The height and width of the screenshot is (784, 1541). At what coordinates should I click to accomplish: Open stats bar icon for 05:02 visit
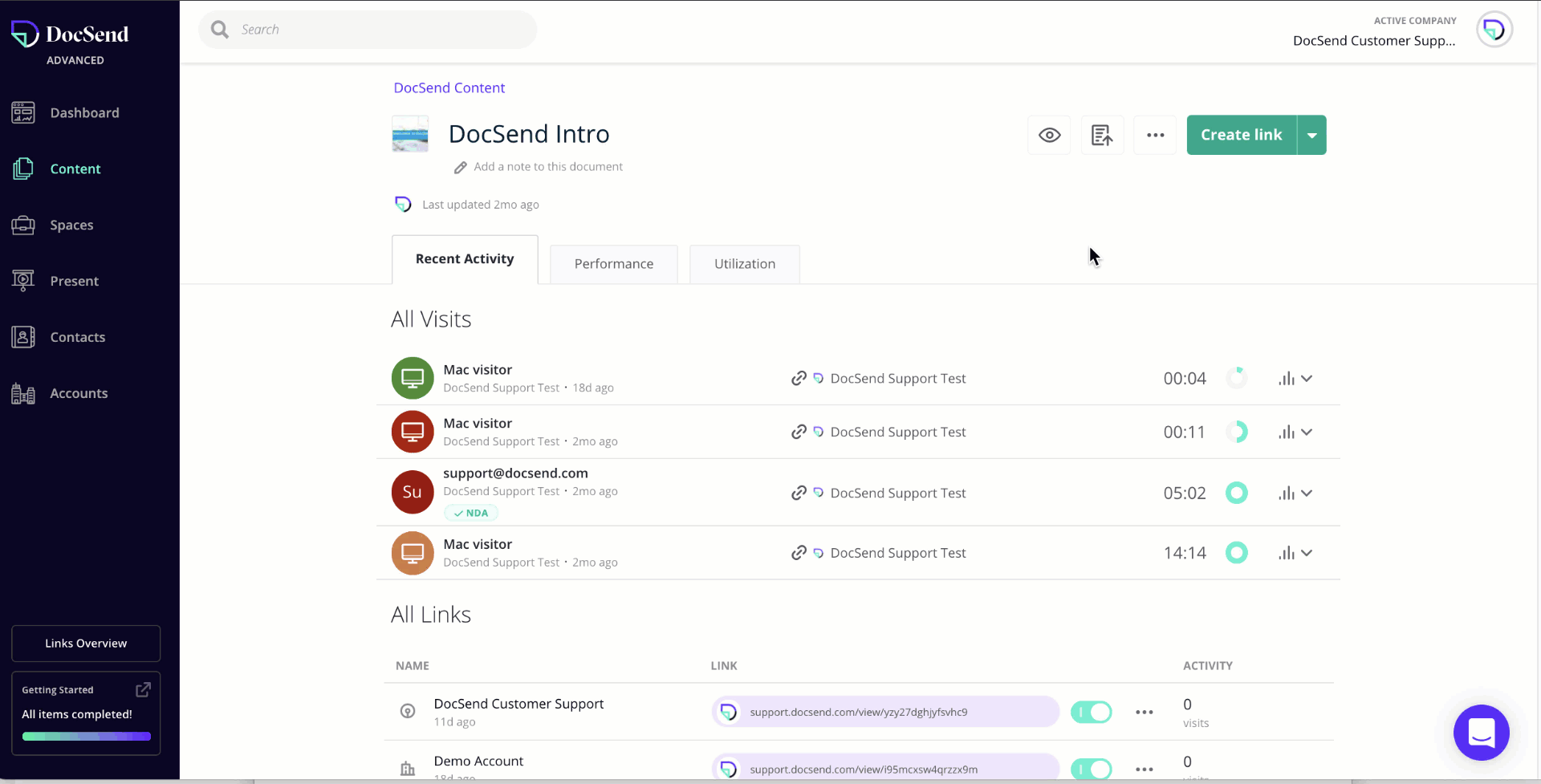1287,493
